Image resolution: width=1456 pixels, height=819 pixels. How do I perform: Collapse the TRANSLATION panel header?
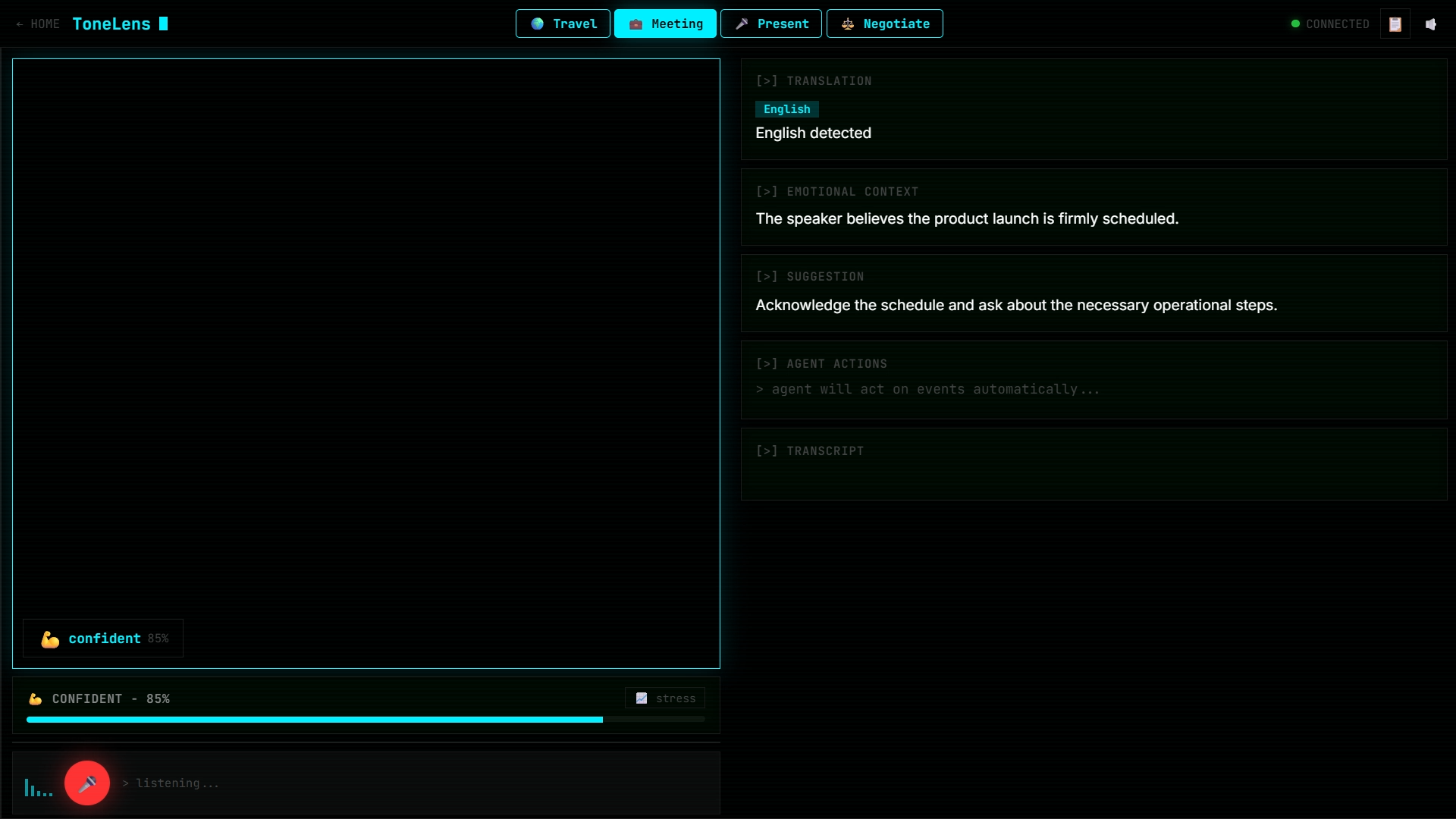coord(814,81)
